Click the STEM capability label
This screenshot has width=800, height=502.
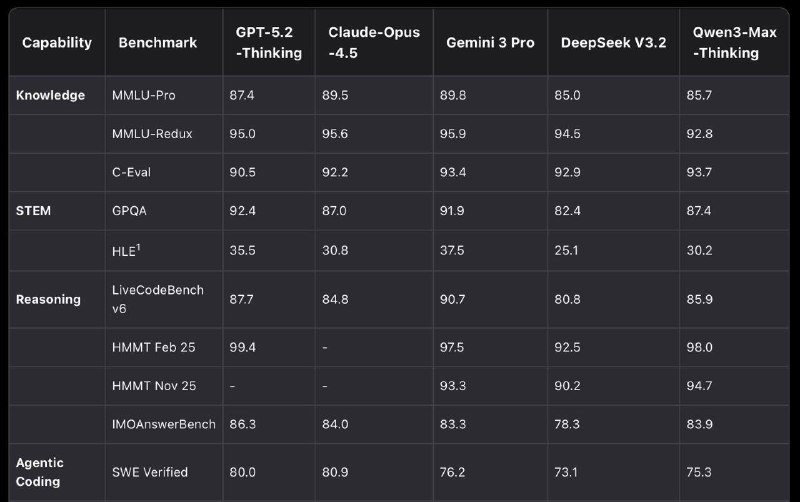coord(34,211)
